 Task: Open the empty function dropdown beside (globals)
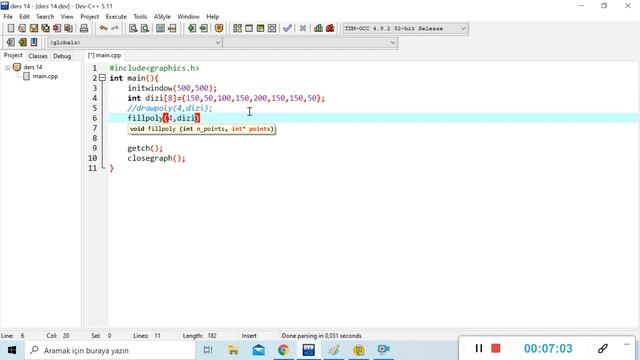tap(392, 42)
